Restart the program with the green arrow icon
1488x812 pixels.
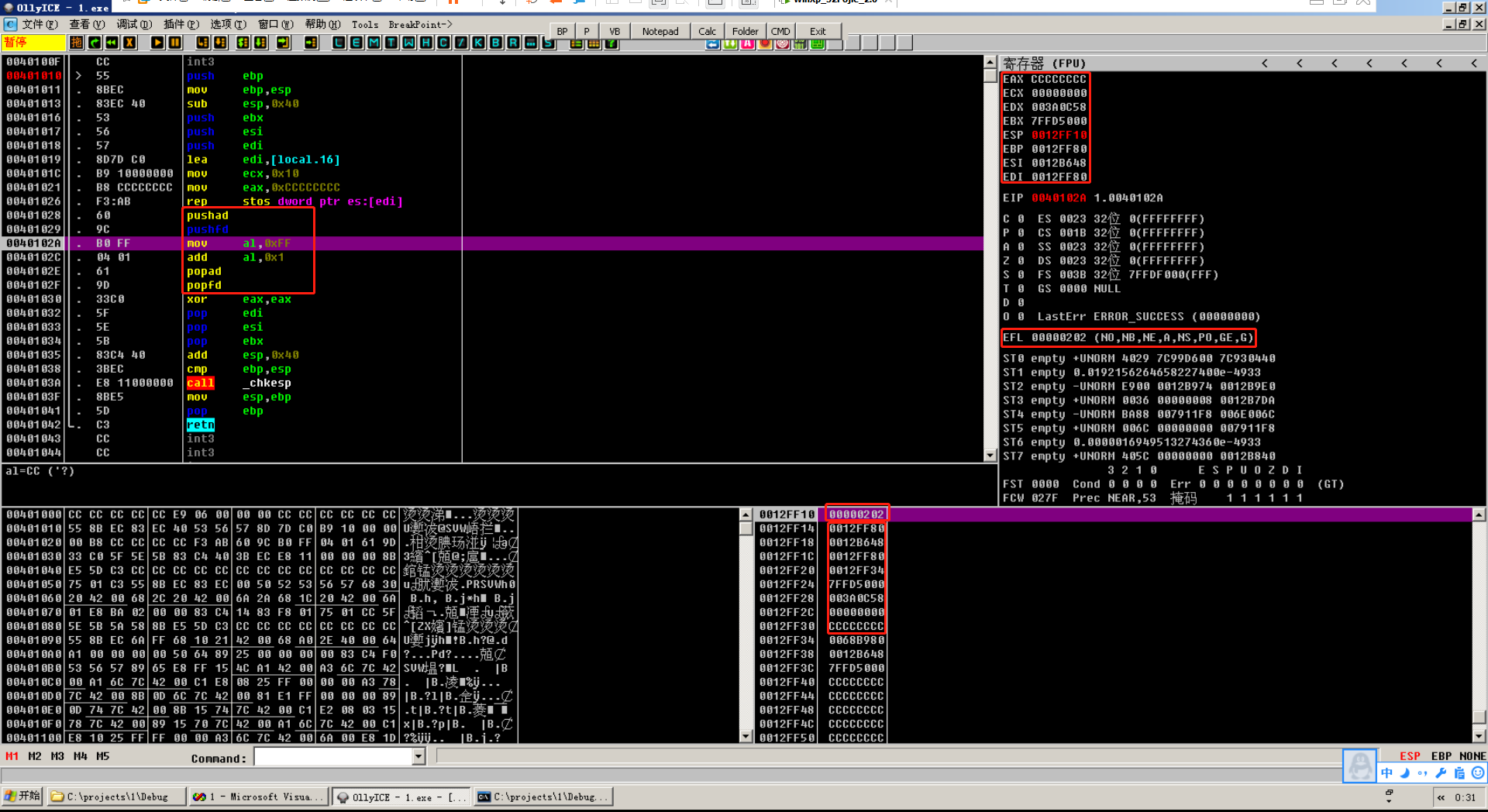click(x=95, y=43)
